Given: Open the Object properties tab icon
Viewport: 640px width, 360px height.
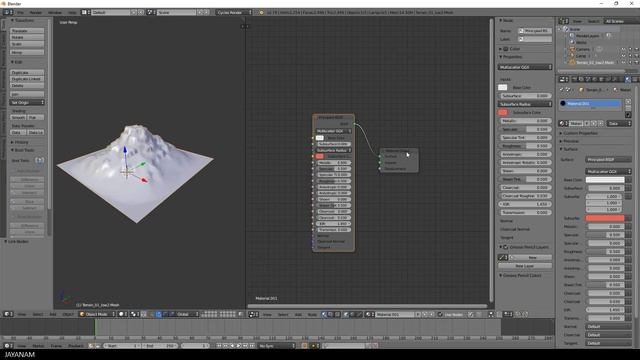Looking at the screenshot, I should tap(601, 79).
